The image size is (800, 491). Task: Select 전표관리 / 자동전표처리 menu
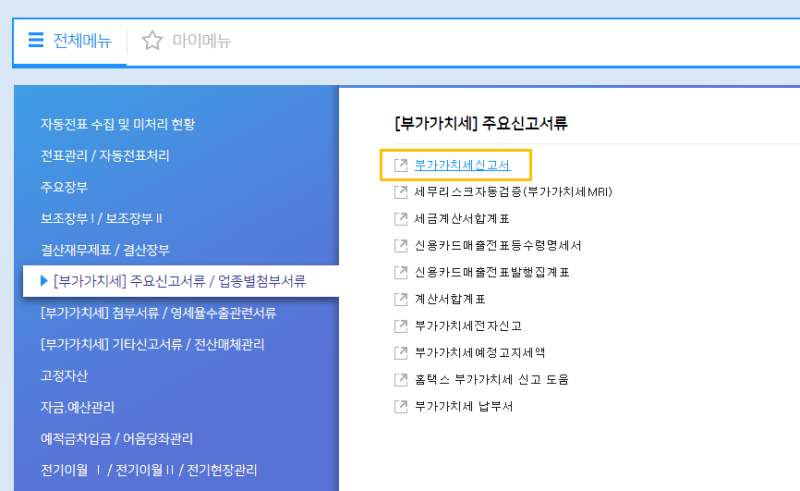pos(105,156)
